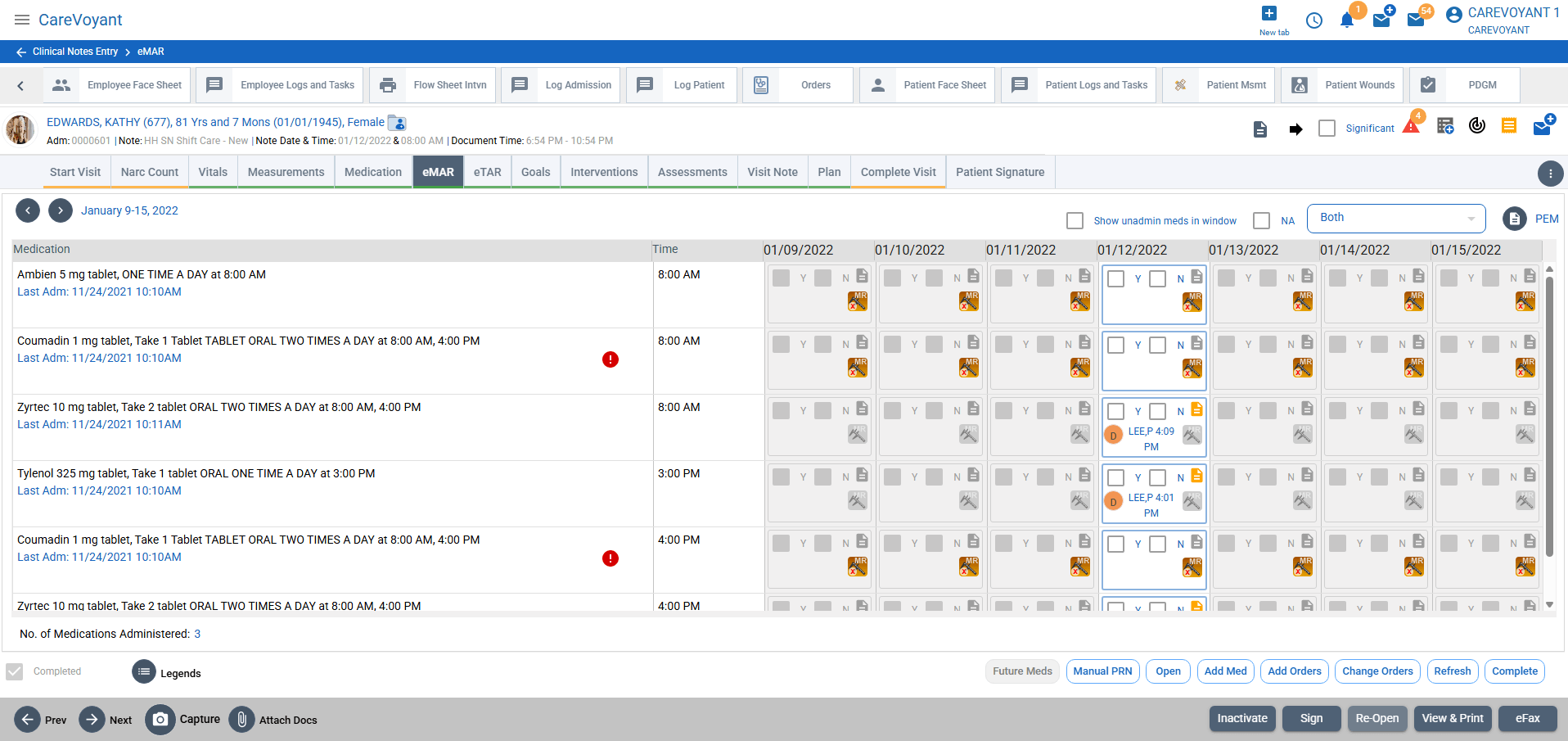Click the black right arrow icon

coord(1295,129)
